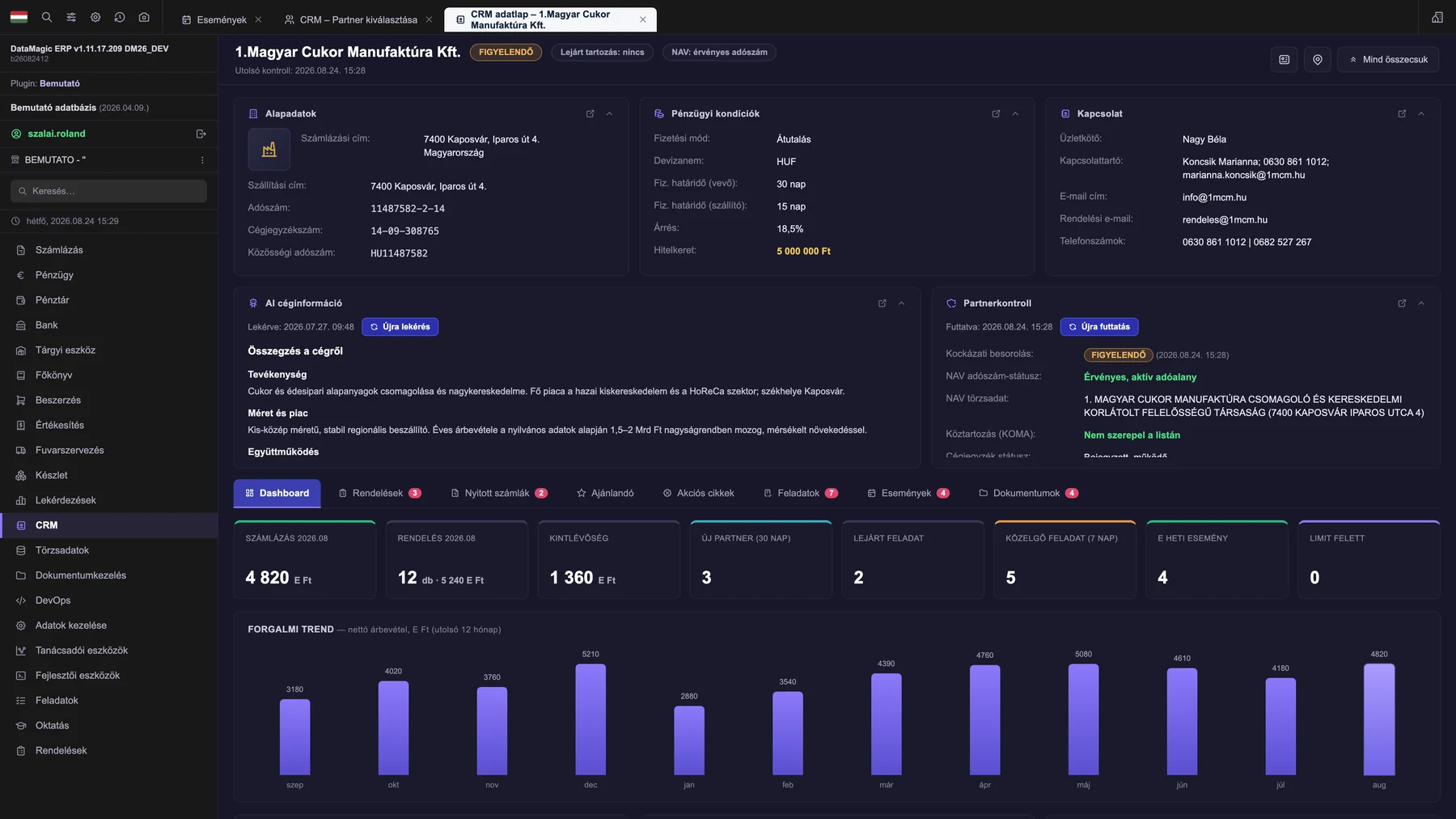
Task: Open Számlázás in the sidebar
Action: 109,250
